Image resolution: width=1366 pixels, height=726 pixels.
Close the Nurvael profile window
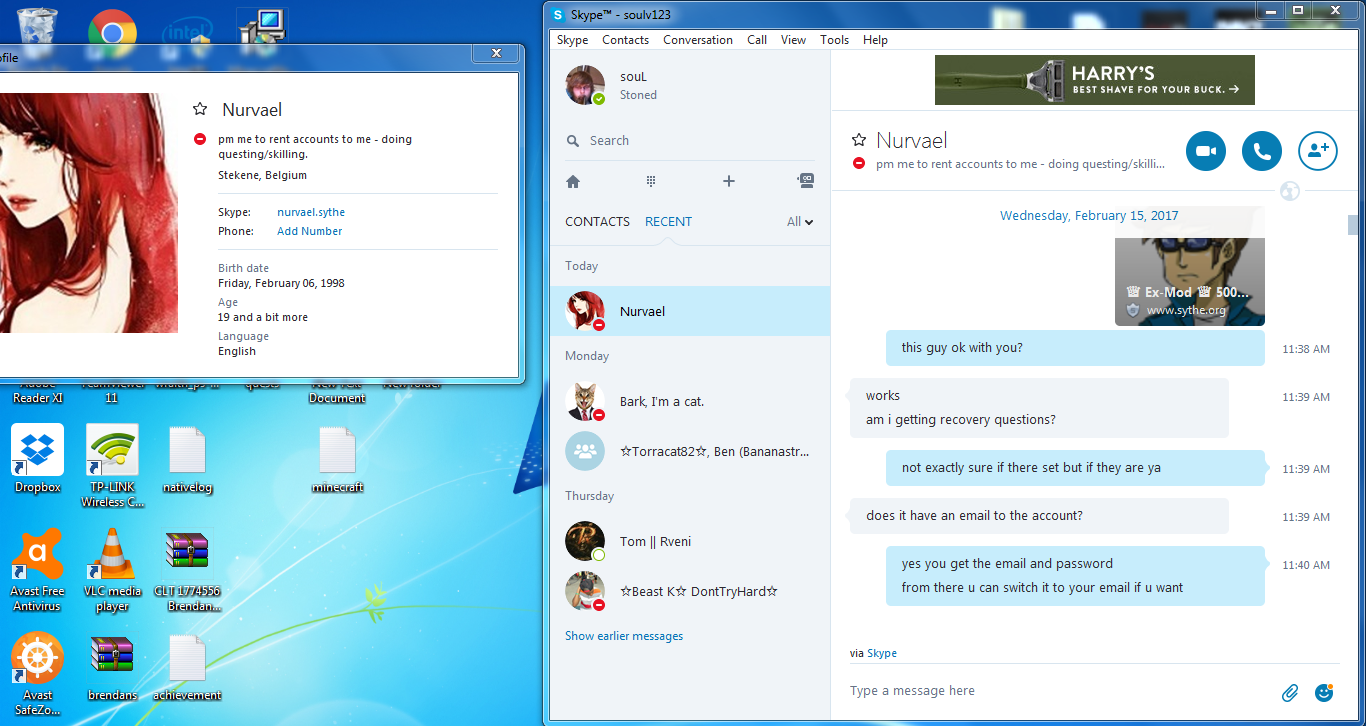[496, 54]
